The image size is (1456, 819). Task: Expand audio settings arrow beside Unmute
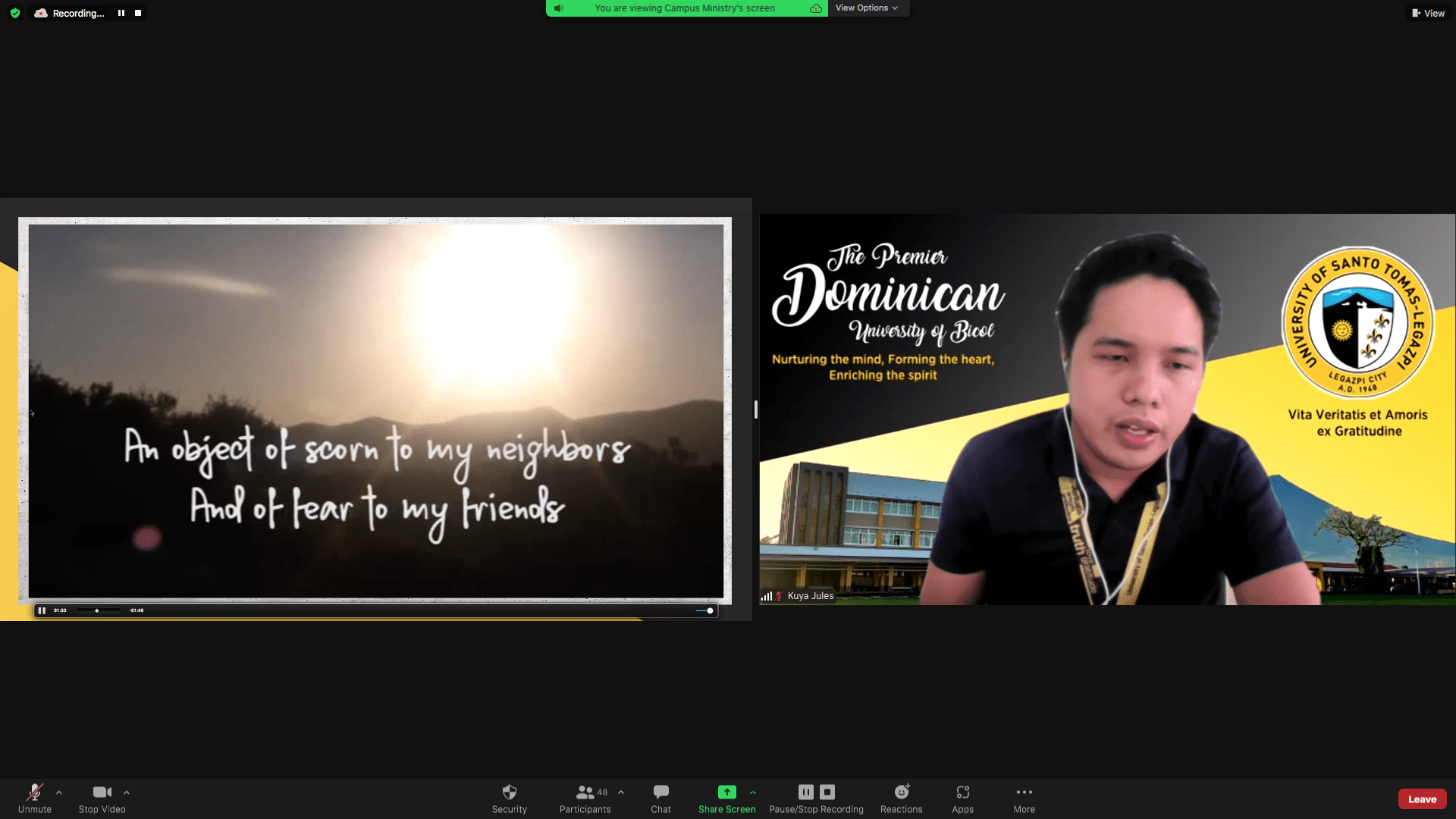59,792
